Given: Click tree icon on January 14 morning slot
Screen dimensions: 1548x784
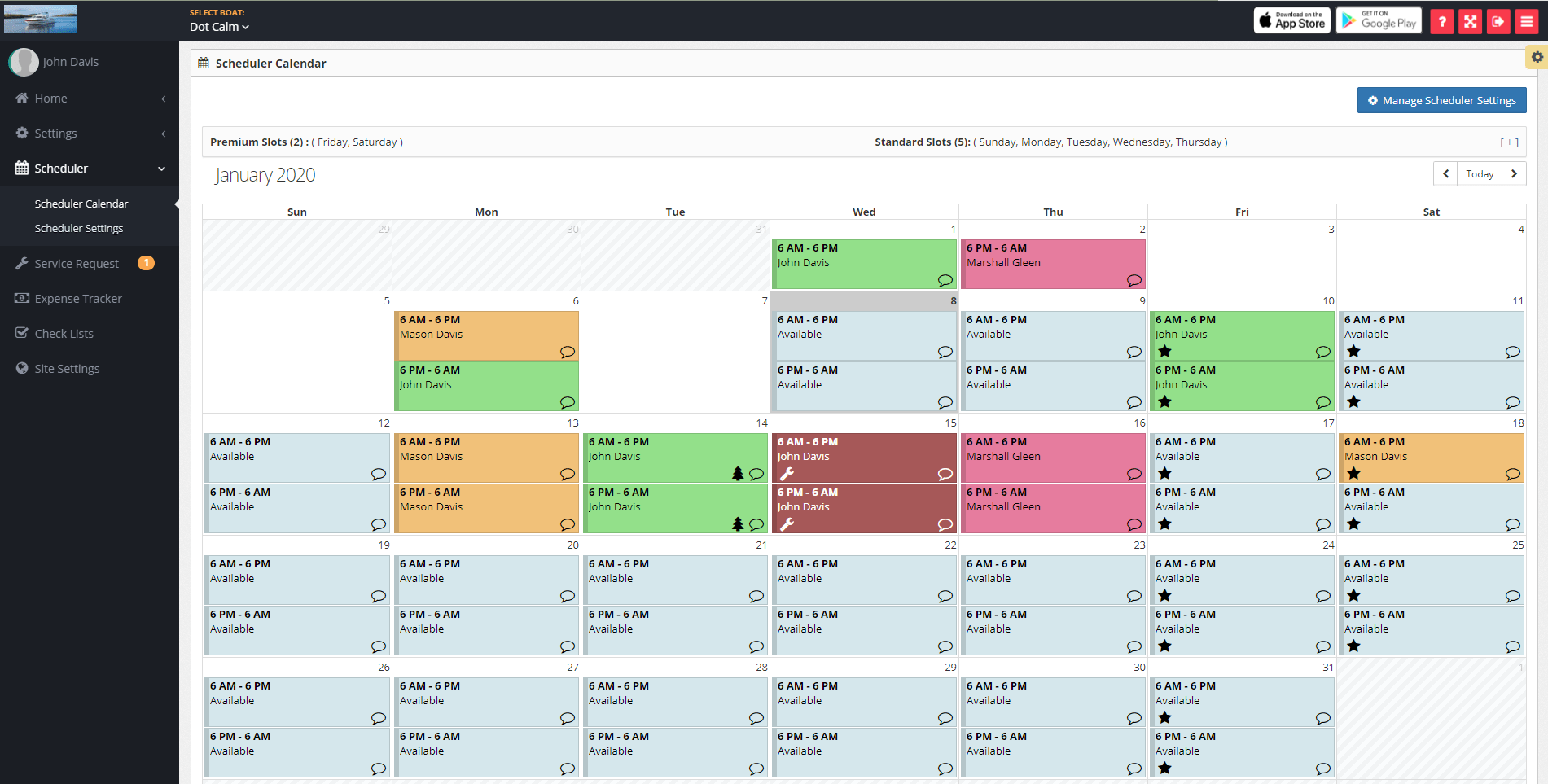Looking at the screenshot, I should click(738, 474).
